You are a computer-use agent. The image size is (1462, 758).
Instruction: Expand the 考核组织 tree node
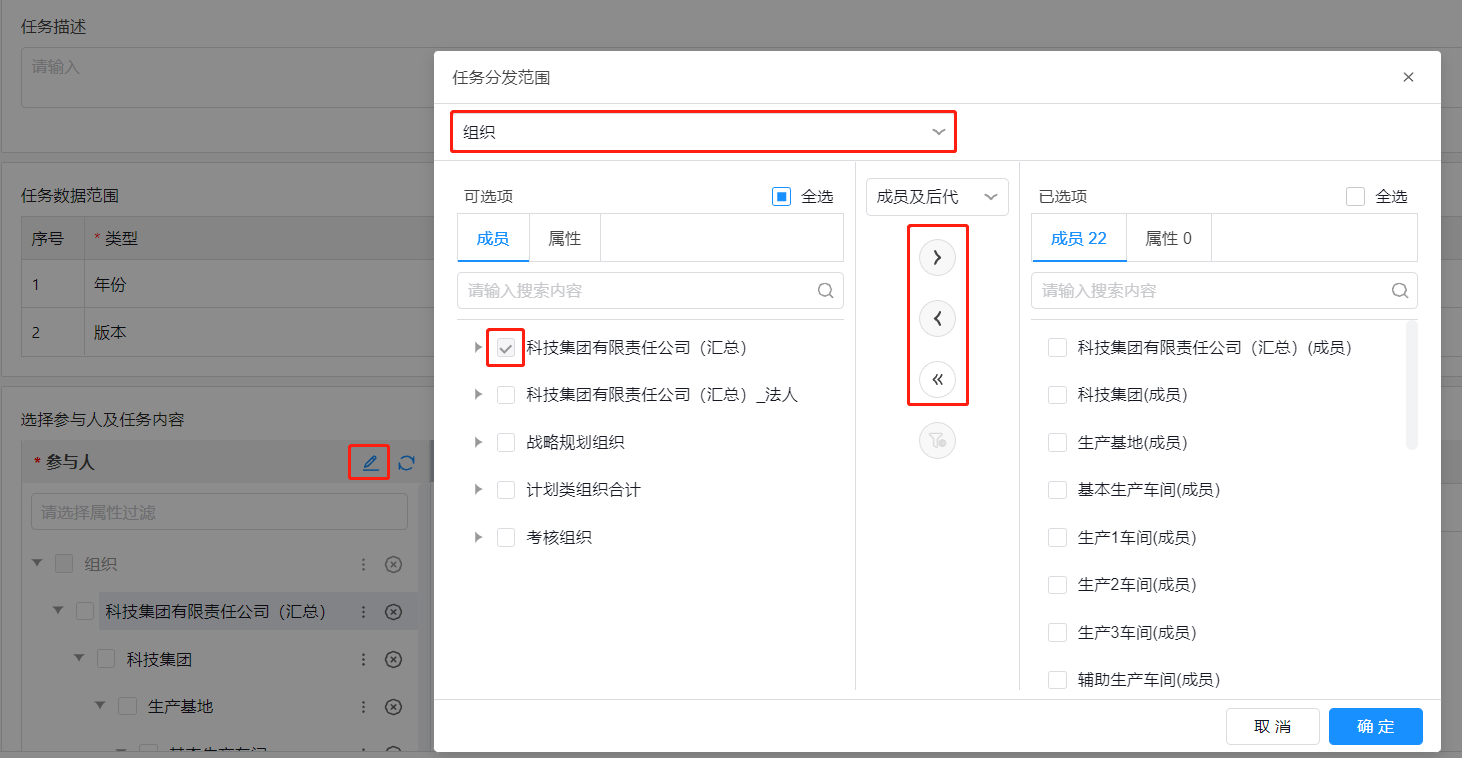pos(479,538)
